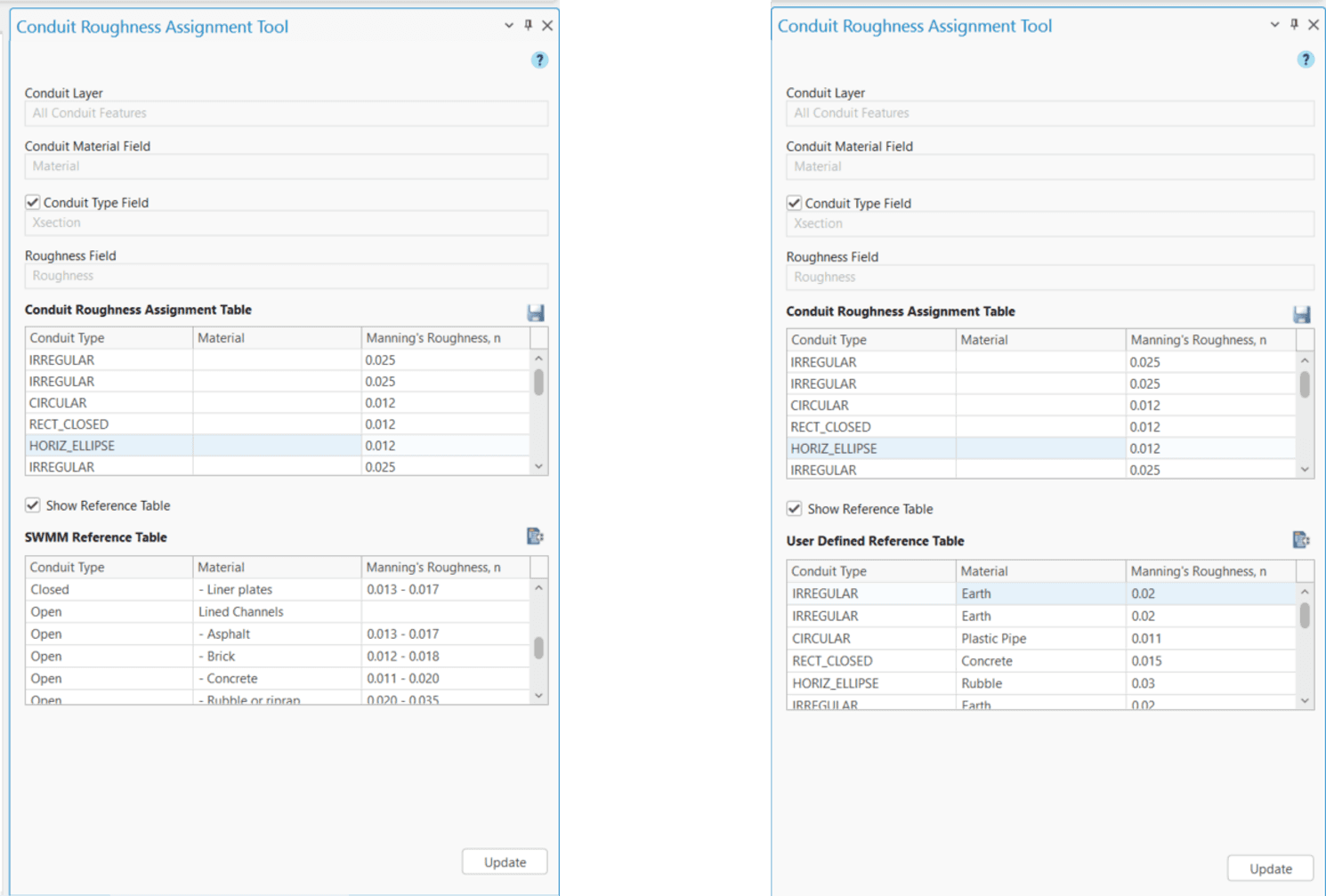The image size is (1326, 896).
Task: Click the down arrow of the assignment table scrollbar
Action: (538, 465)
